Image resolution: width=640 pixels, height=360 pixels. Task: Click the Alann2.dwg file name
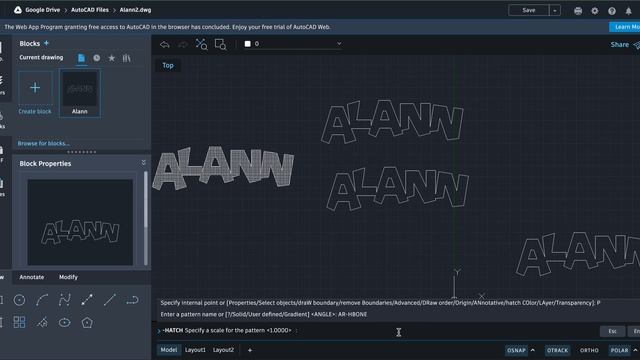135,10
